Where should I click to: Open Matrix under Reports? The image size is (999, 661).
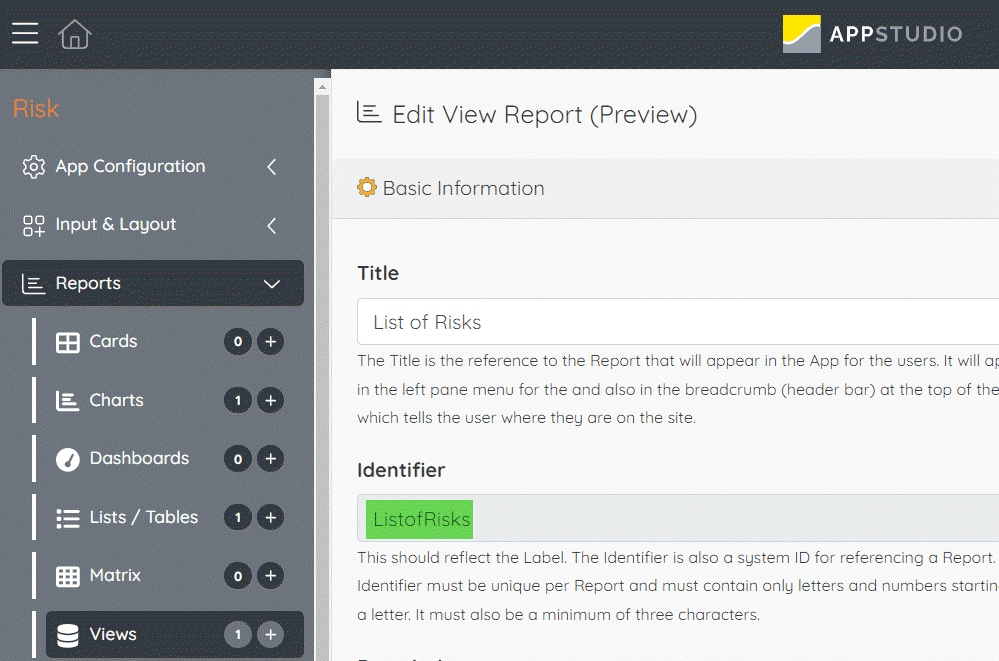pyautogui.click(x=115, y=575)
